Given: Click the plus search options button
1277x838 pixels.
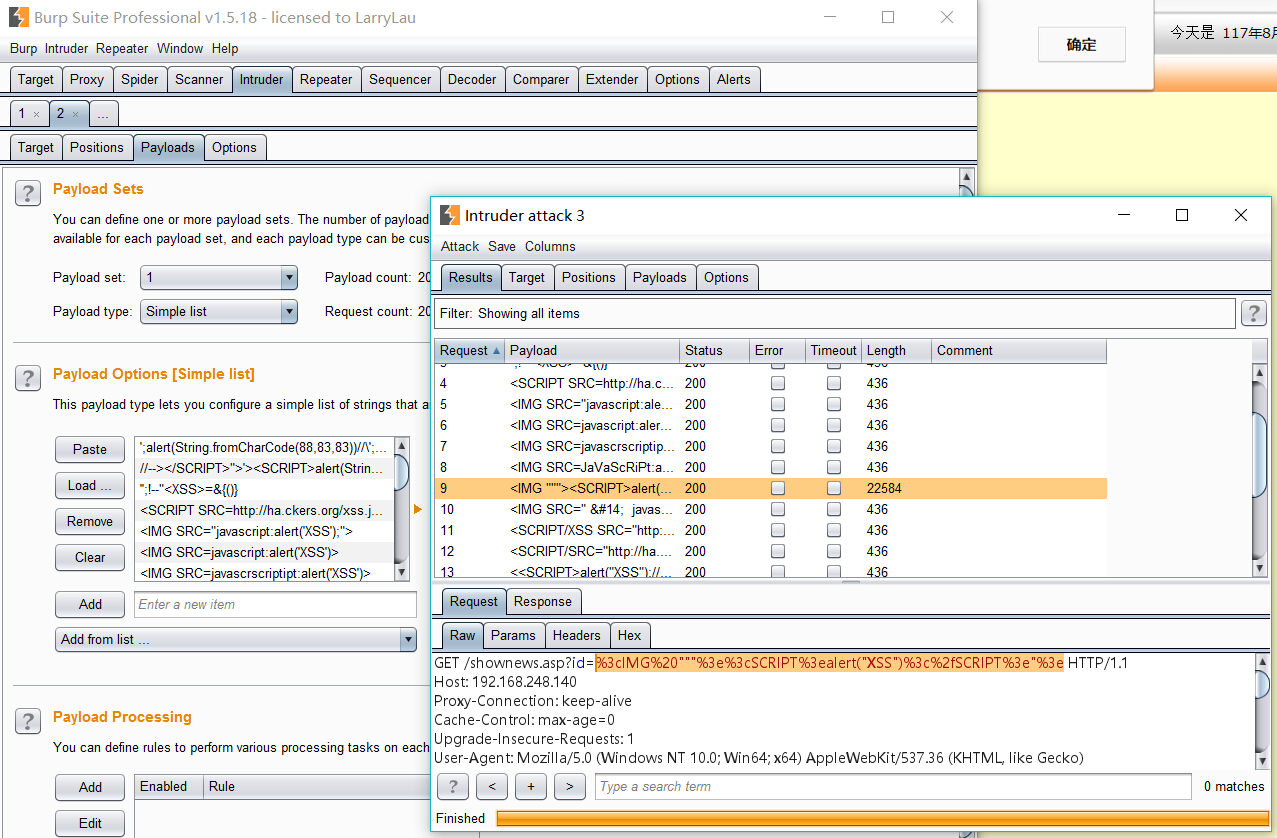Looking at the screenshot, I should [x=531, y=786].
